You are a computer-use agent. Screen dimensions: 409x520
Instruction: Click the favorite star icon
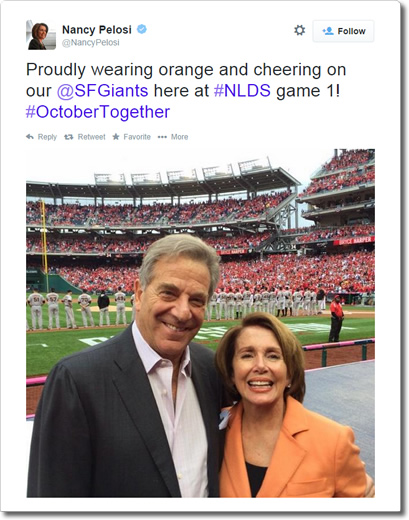pyautogui.click(x=116, y=137)
